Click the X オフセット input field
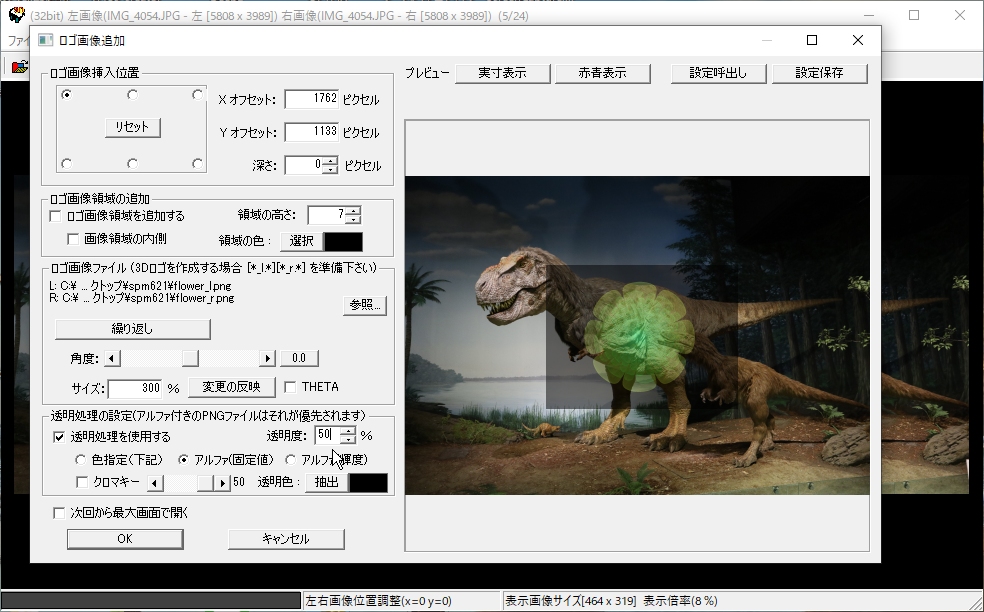Screen dimensions: 984x612 click(x=312, y=99)
